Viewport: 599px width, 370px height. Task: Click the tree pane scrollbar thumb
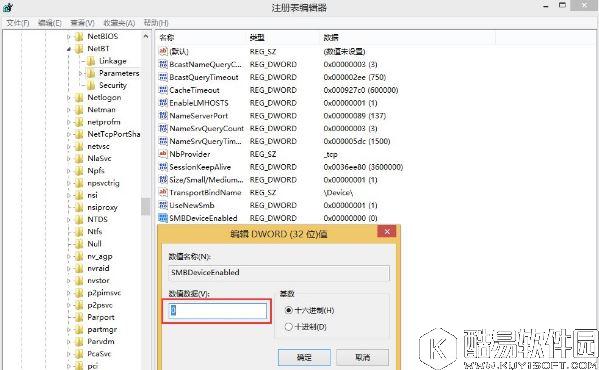coord(146,206)
